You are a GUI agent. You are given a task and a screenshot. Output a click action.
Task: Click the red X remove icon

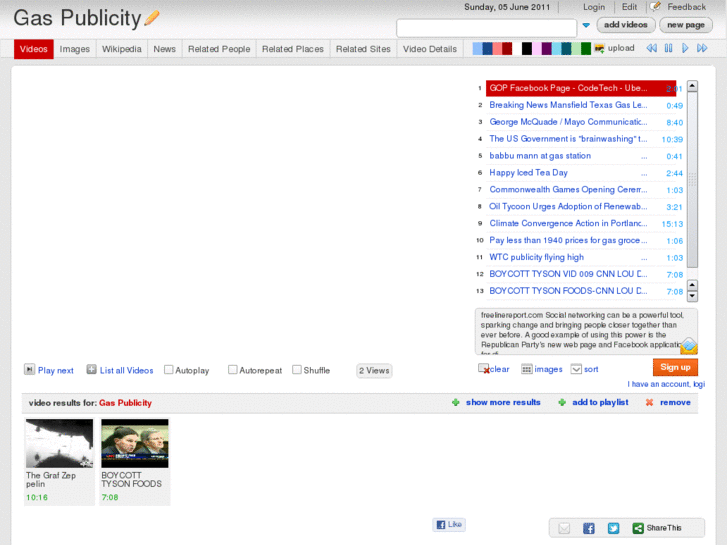coord(650,403)
